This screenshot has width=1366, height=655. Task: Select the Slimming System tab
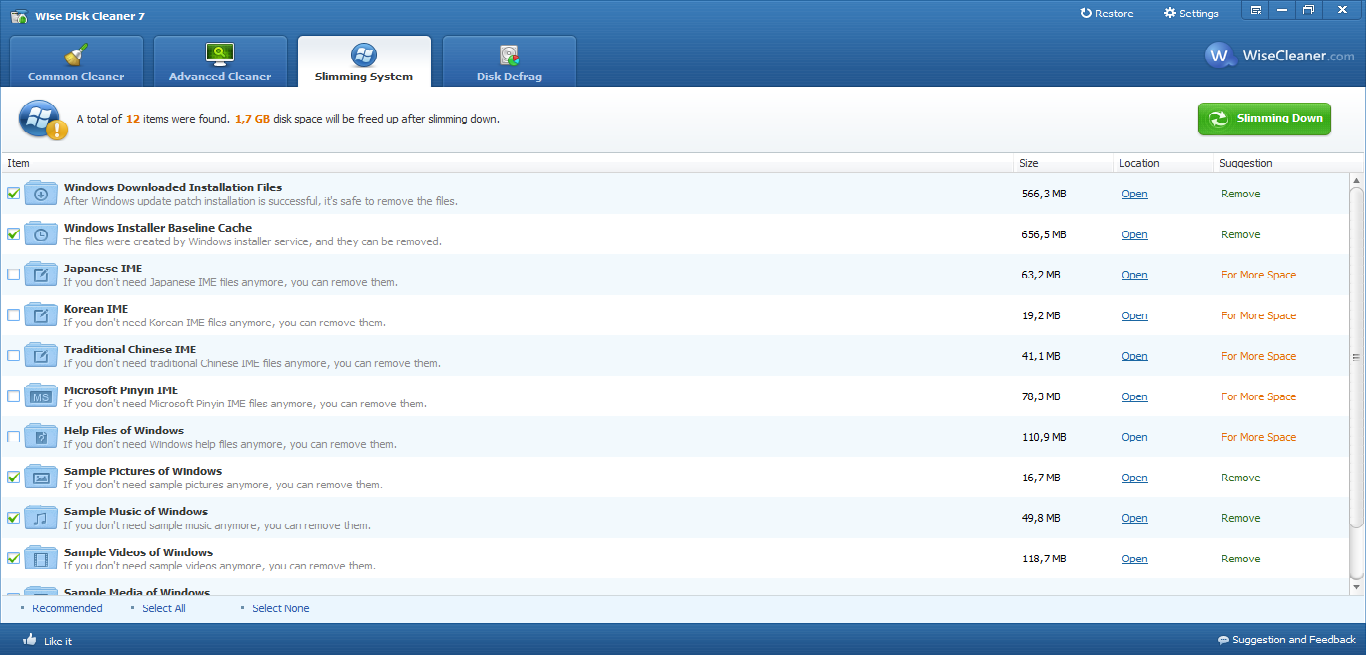[364, 61]
